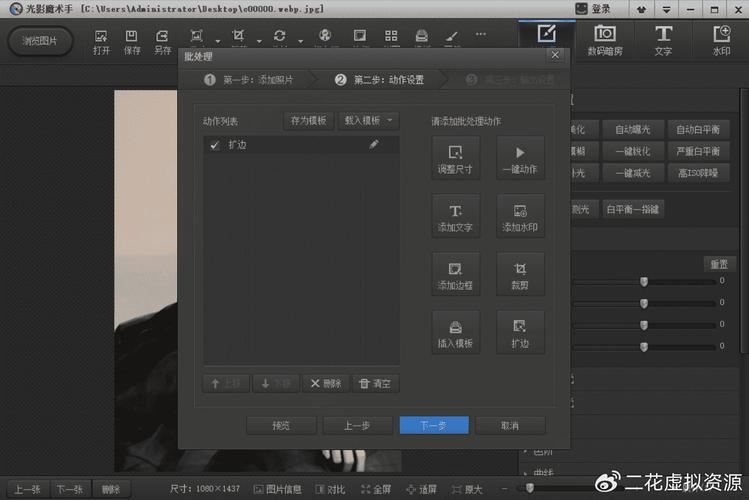Click the zoom slider handle in the bottom bar

click(529, 488)
